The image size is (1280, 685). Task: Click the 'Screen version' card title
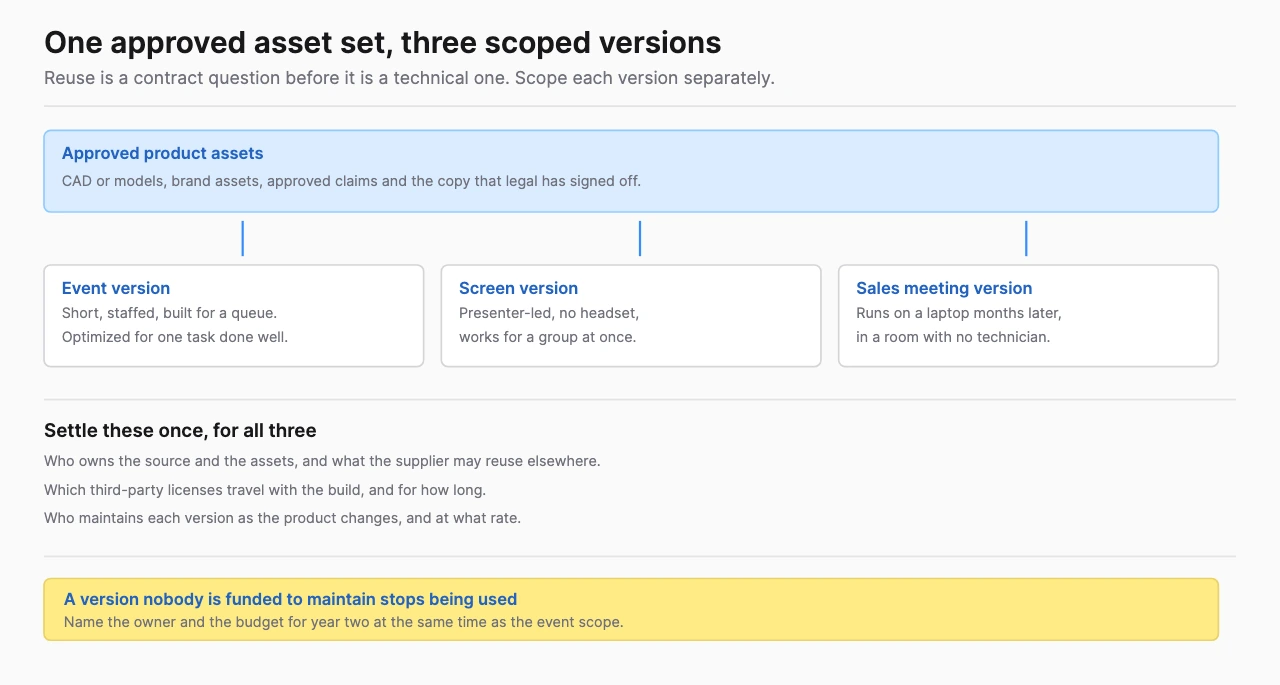pyautogui.click(x=518, y=288)
